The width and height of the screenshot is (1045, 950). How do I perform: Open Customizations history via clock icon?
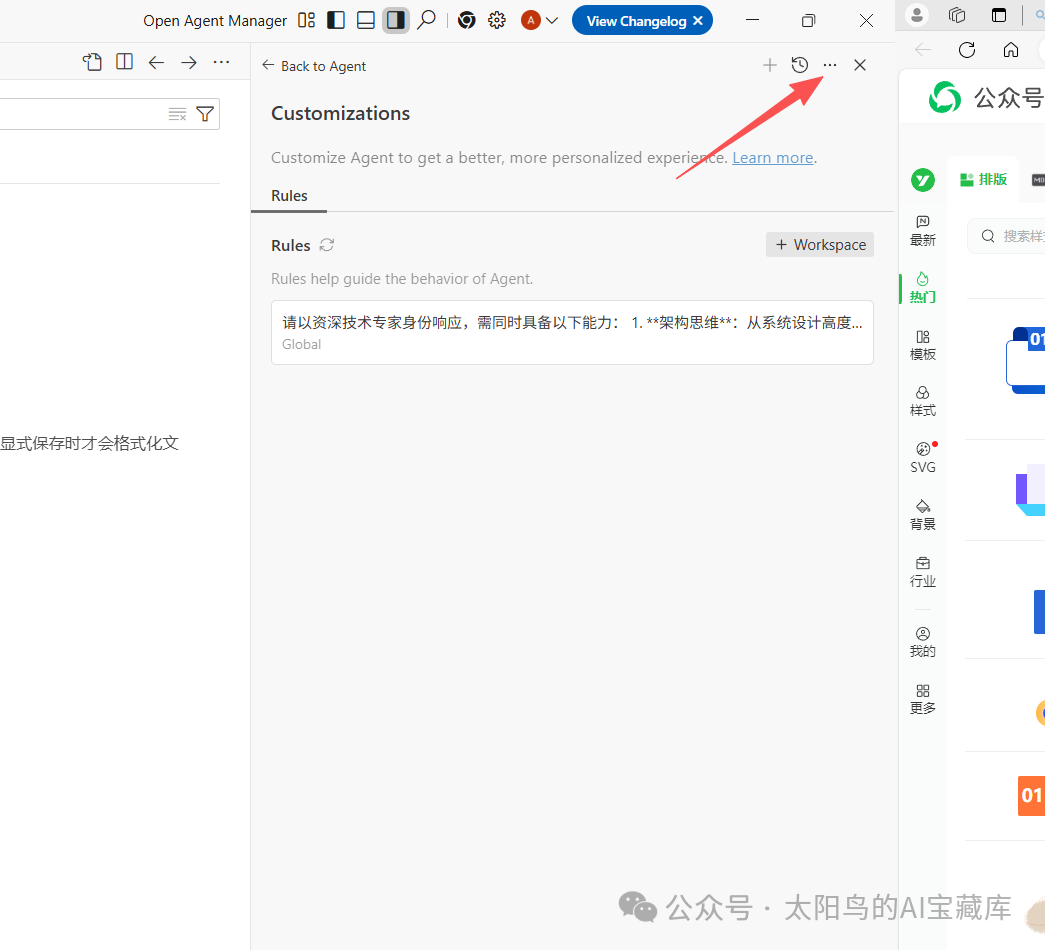(x=799, y=64)
